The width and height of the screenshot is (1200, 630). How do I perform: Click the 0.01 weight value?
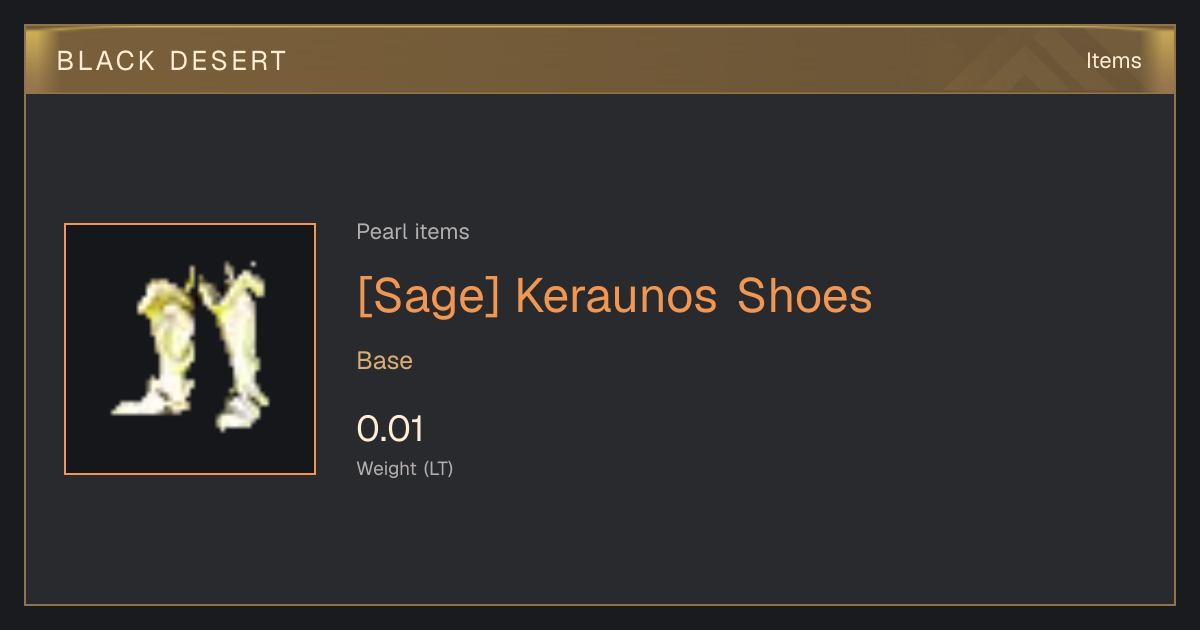390,429
